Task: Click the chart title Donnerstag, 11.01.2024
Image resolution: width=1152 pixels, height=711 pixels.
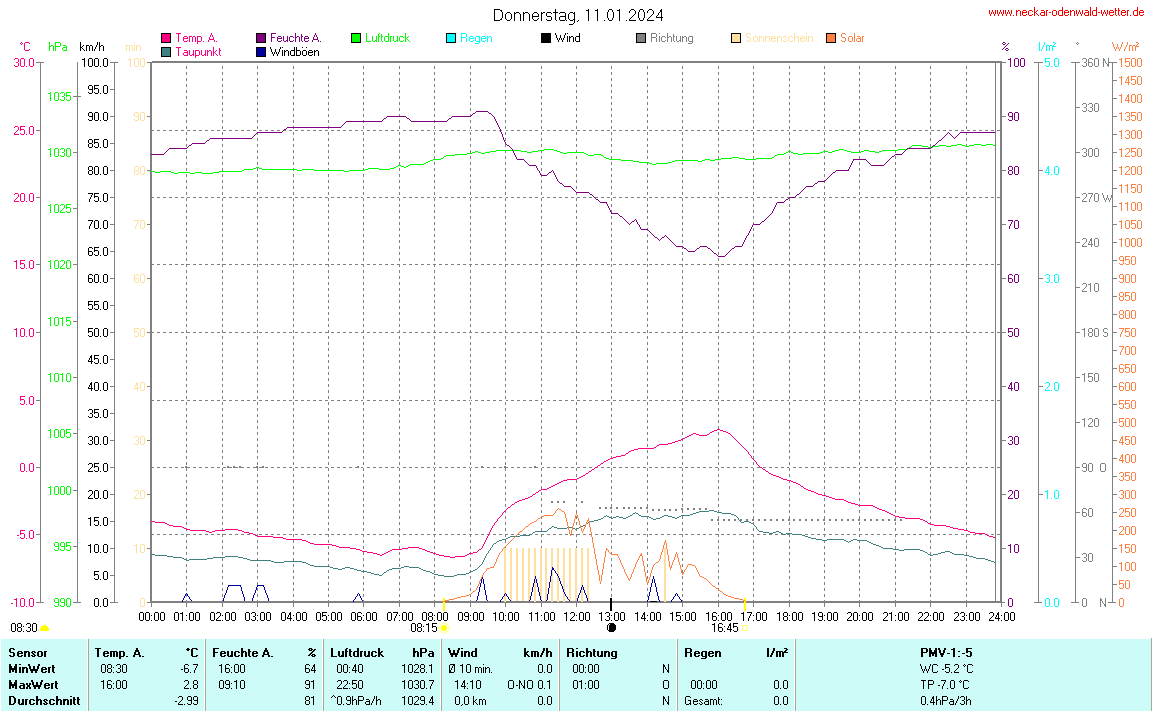Action: [x=577, y=15]
